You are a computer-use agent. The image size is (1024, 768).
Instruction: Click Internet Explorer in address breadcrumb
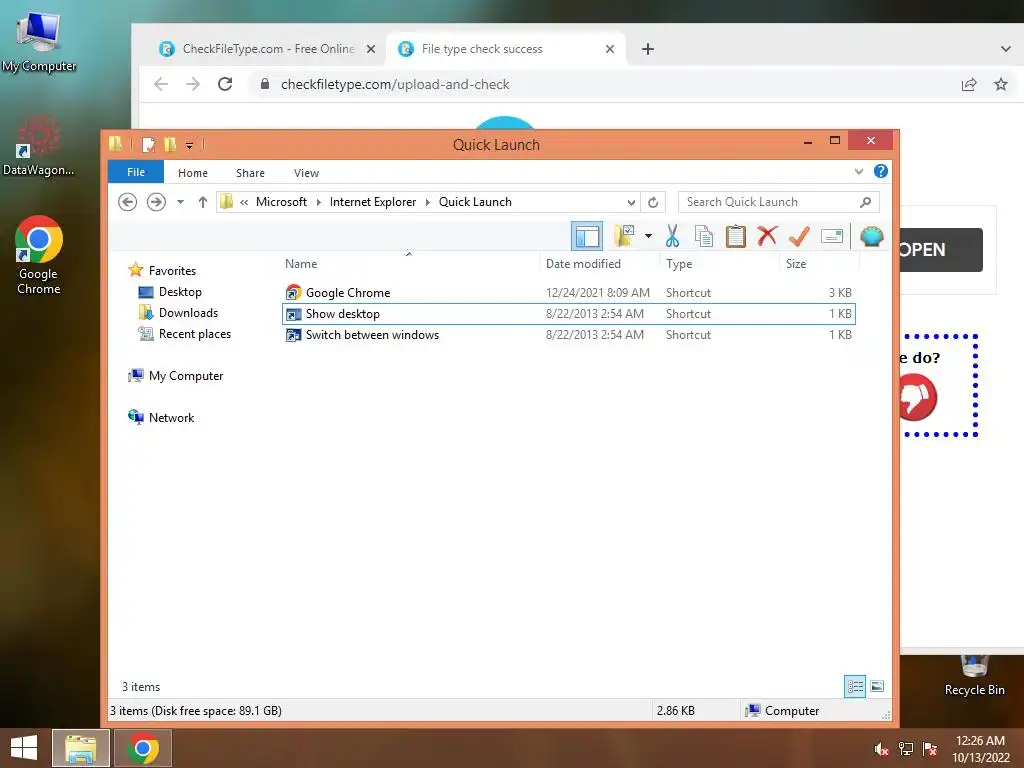click(x=372, y=202)
